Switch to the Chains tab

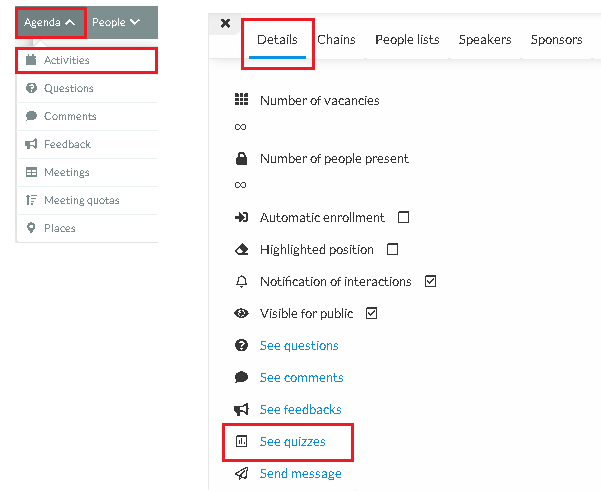click(336, 39)
